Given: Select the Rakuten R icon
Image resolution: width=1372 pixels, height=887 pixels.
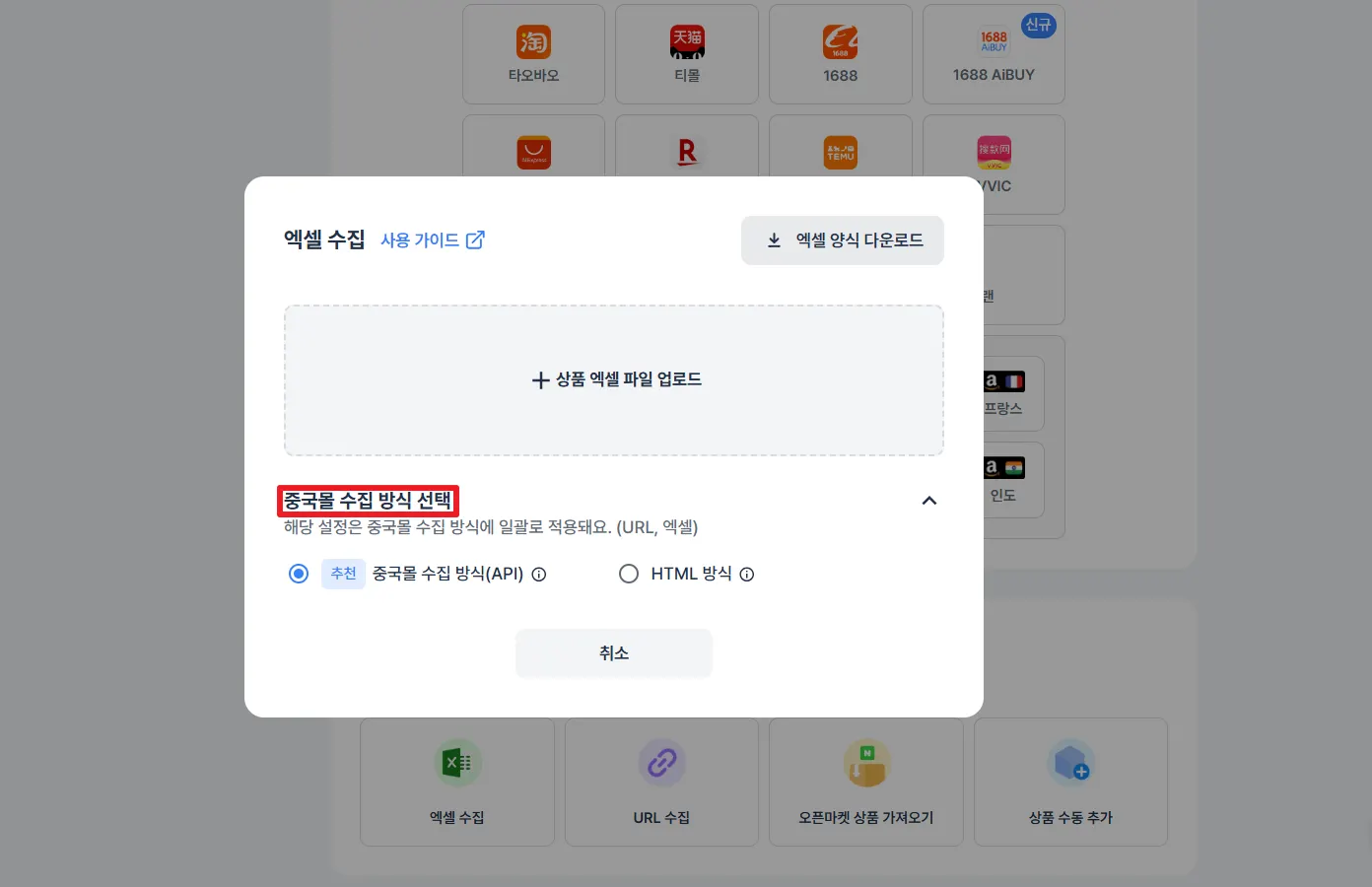Looking at the screenshot, I should (x=687, y=153).
